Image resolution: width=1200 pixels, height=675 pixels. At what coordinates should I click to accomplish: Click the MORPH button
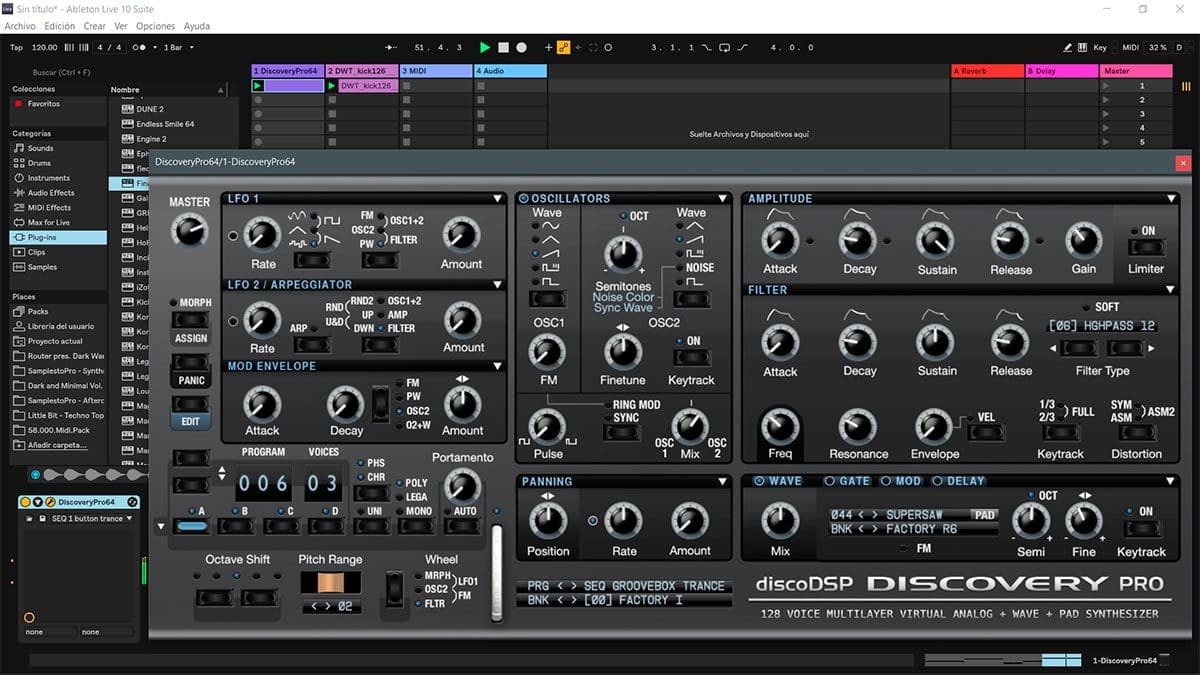[x=190, y=320]
